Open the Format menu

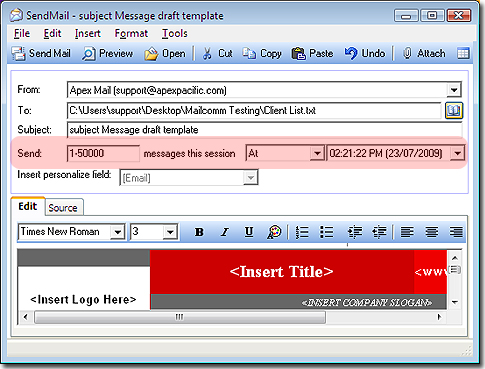pyautogui.click(x=131, y=33)
